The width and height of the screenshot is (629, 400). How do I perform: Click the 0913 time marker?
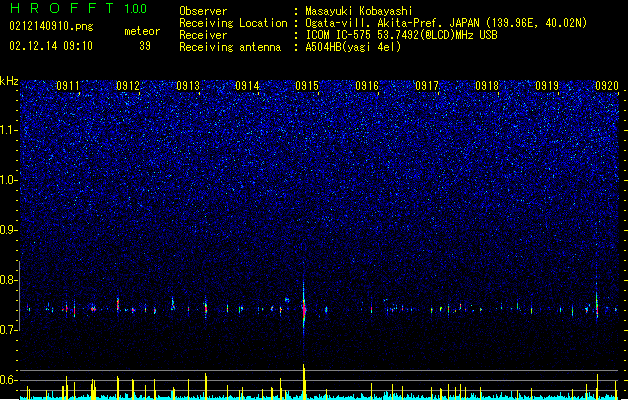click(188, 86)
